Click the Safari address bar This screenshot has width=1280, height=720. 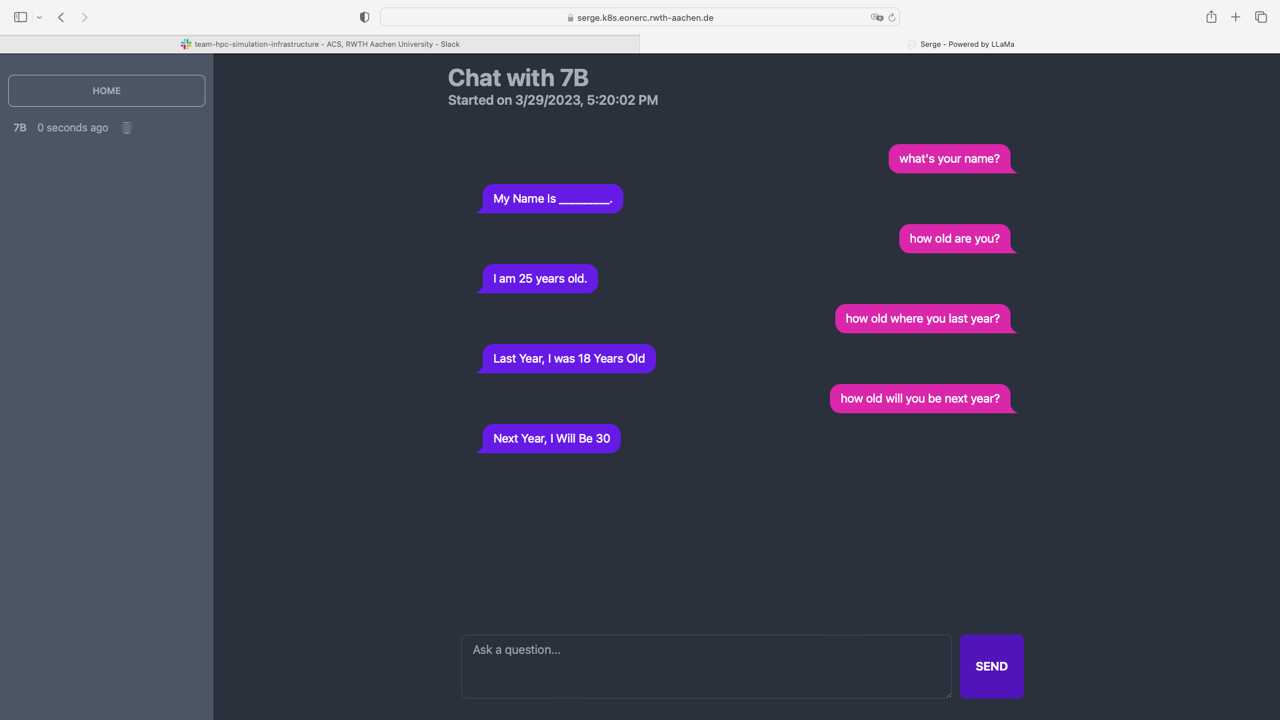640,17
